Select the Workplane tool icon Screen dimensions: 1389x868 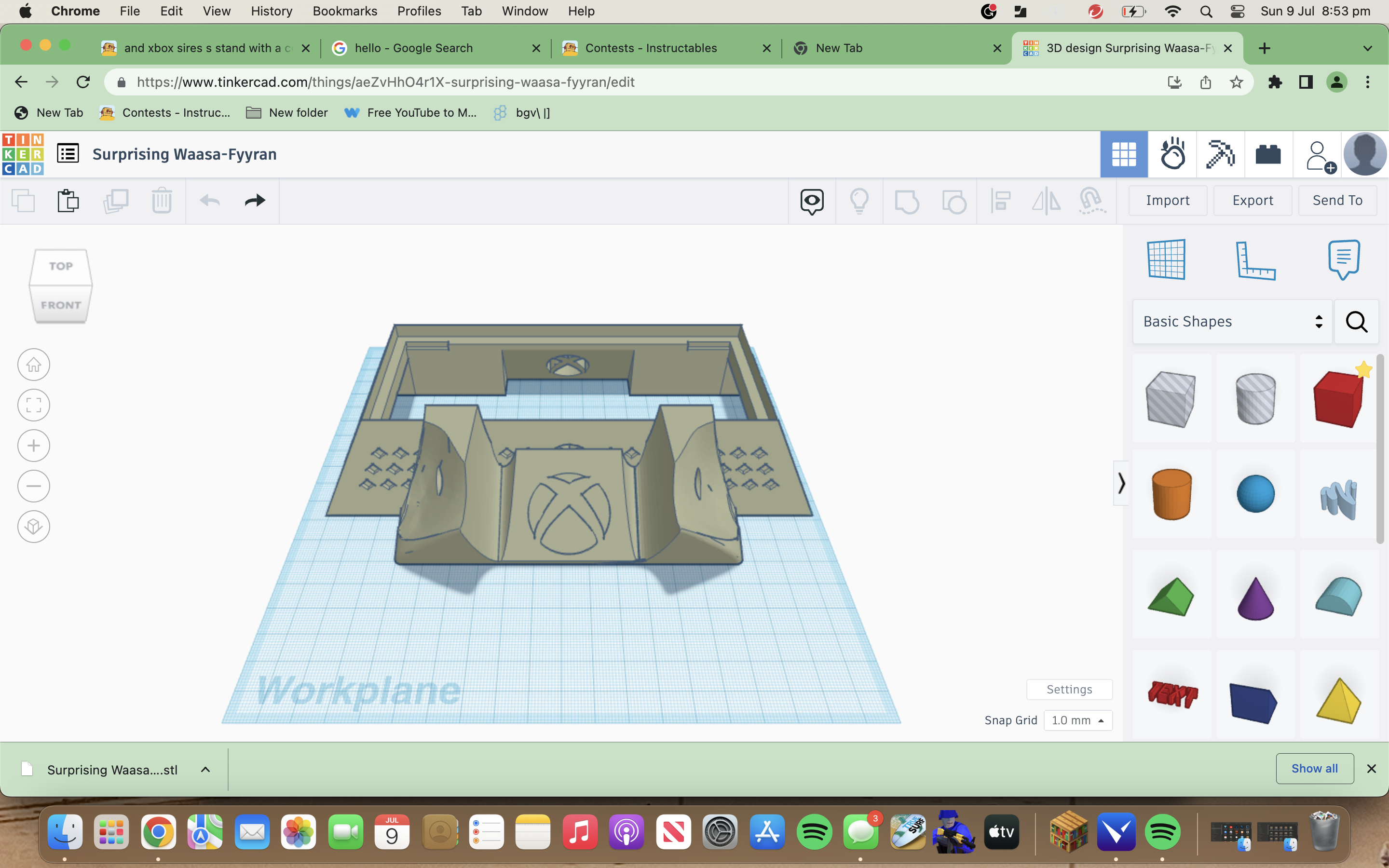pyautogui.click(x=1166, y=259)
